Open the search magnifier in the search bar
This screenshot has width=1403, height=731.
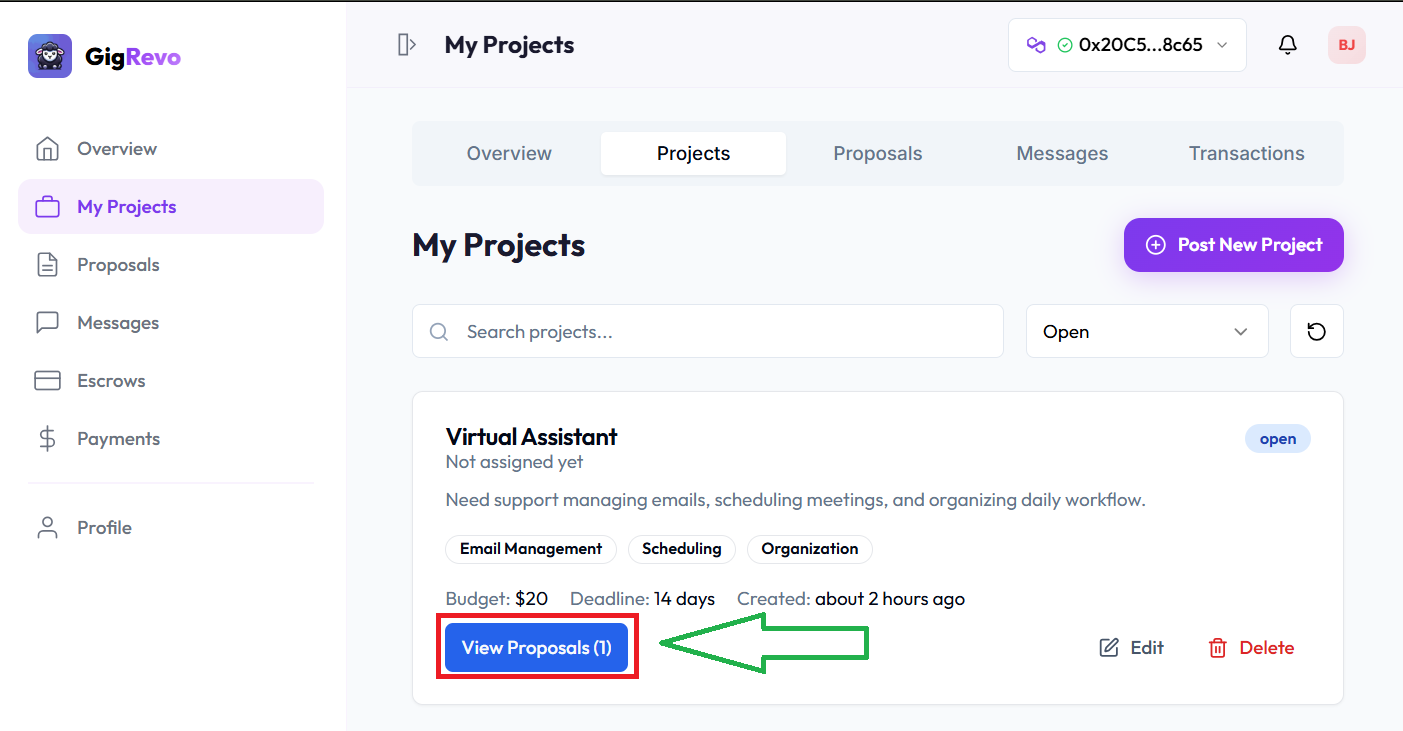pos(439,331)
